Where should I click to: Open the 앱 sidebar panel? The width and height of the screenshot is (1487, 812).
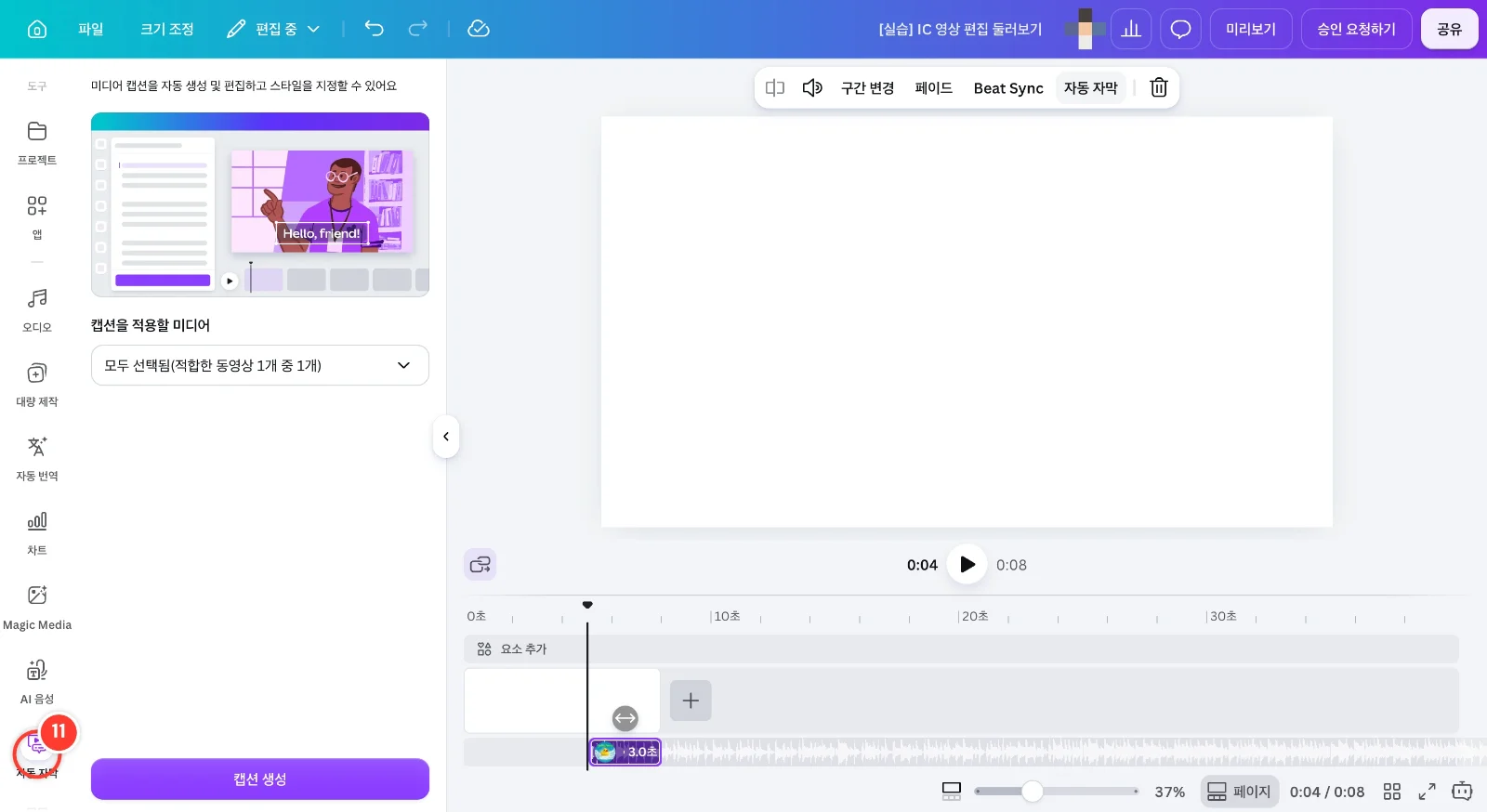click(37, 217)
